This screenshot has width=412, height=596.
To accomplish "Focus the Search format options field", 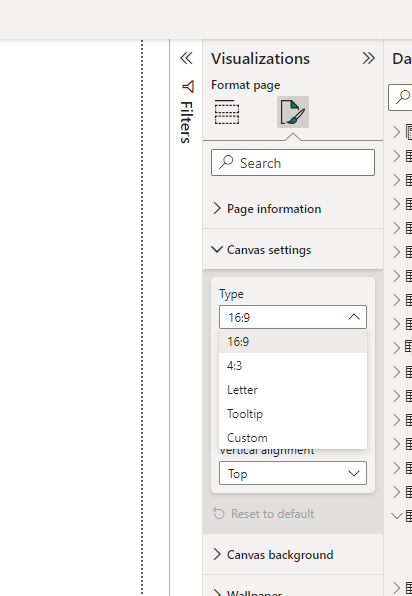I will point(293,163).
